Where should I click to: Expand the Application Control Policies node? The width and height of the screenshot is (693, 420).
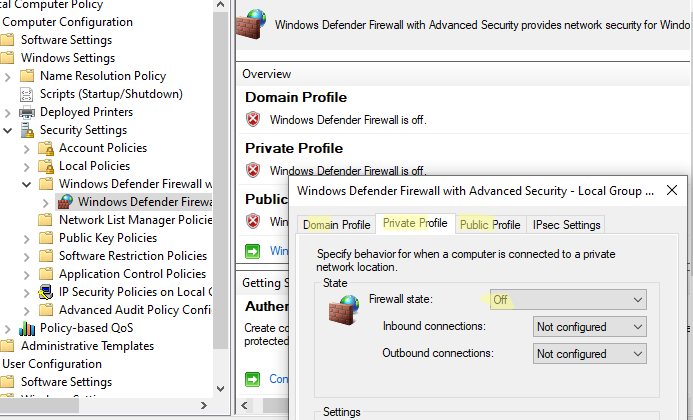tap(27, 275)
